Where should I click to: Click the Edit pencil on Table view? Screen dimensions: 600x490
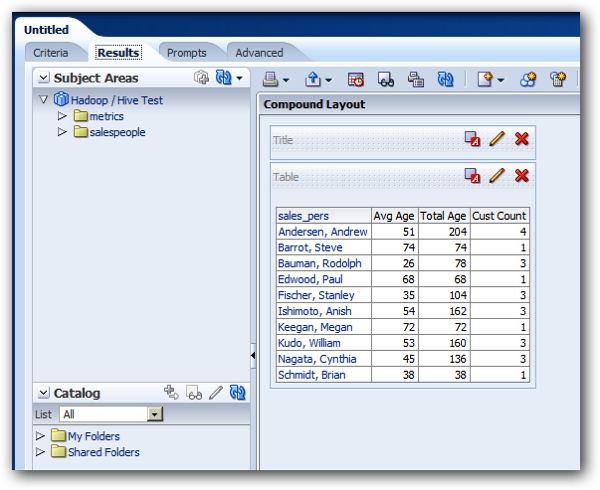point(497,175)
